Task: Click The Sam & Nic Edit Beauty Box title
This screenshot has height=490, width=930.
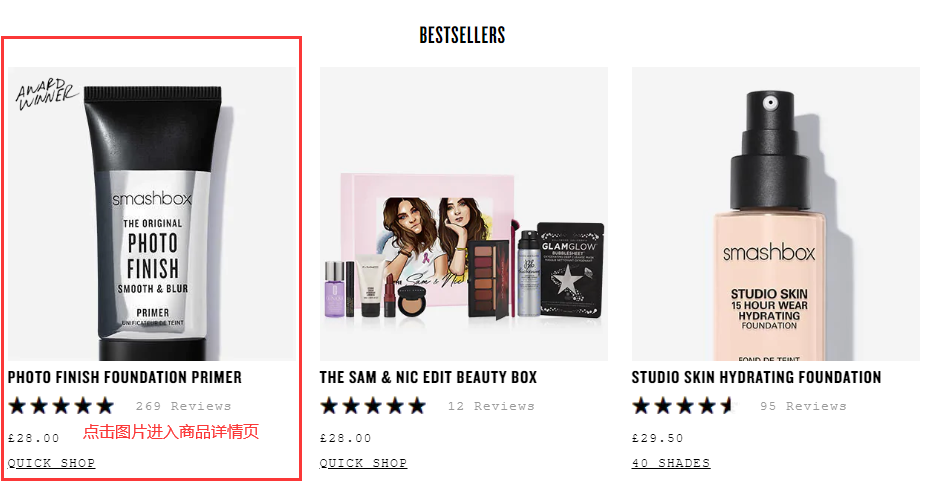Action: pyautogui.click(x=428, y=377)
